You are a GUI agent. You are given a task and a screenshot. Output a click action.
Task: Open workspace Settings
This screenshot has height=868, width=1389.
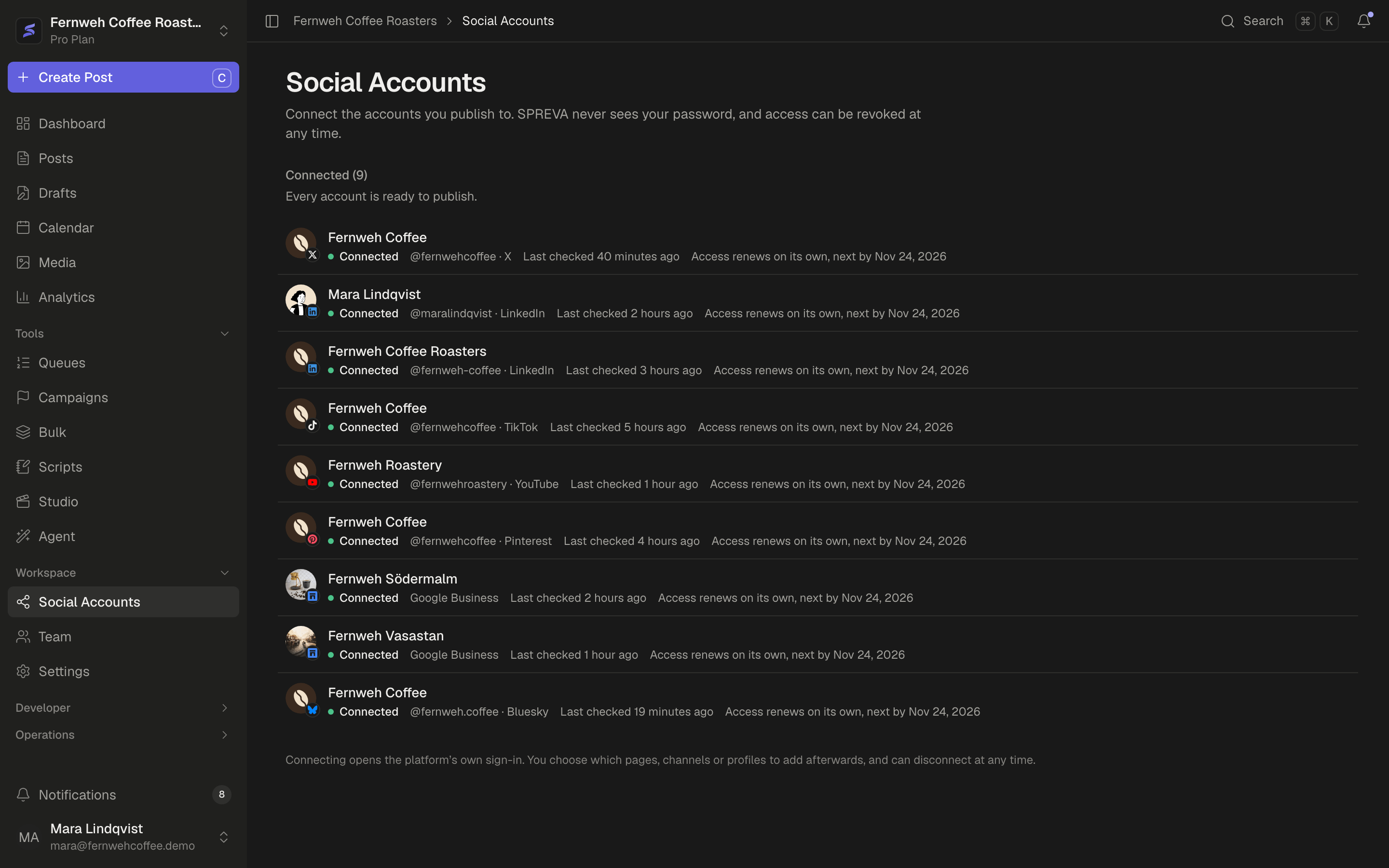click(123, 671)
